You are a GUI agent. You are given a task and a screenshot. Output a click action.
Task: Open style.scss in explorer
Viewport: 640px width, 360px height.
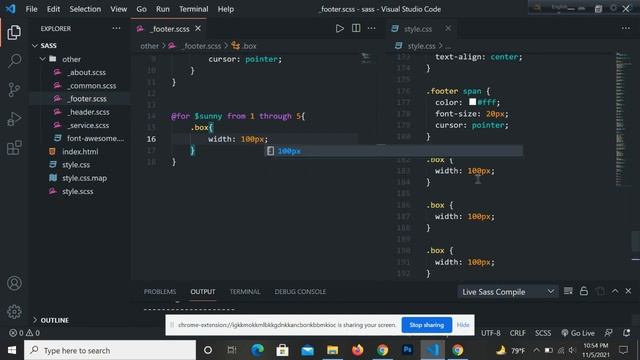coord(78,191)
